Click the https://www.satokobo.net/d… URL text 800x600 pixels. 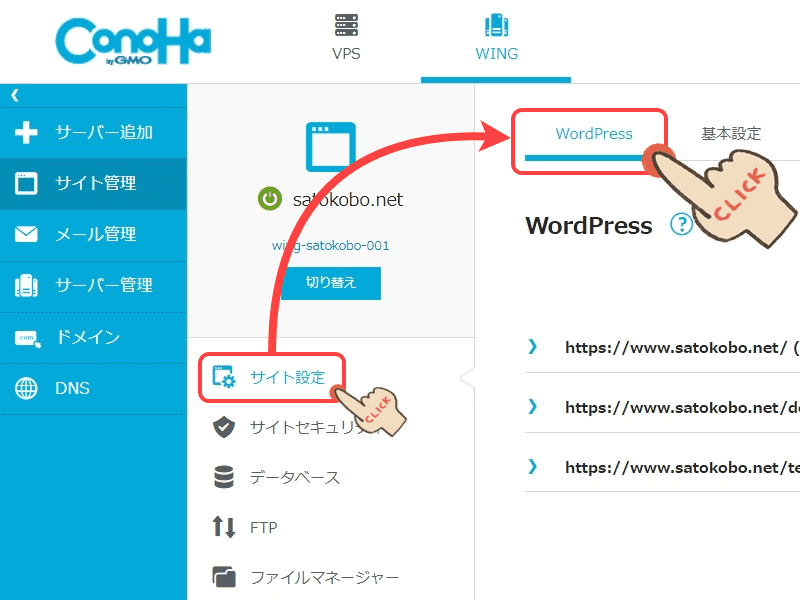pyautogui.click(x=682, y=408)
